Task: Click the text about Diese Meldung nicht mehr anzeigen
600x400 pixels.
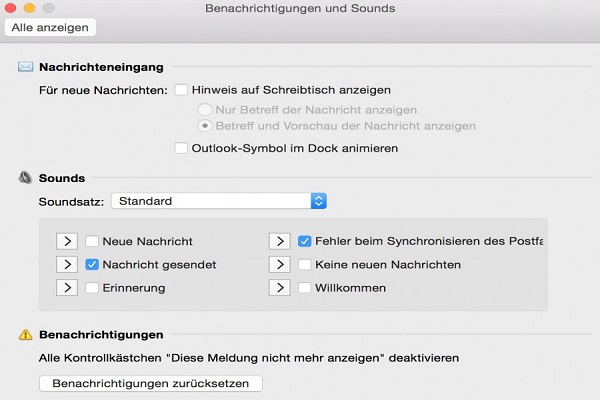Action: coord(249,358)
